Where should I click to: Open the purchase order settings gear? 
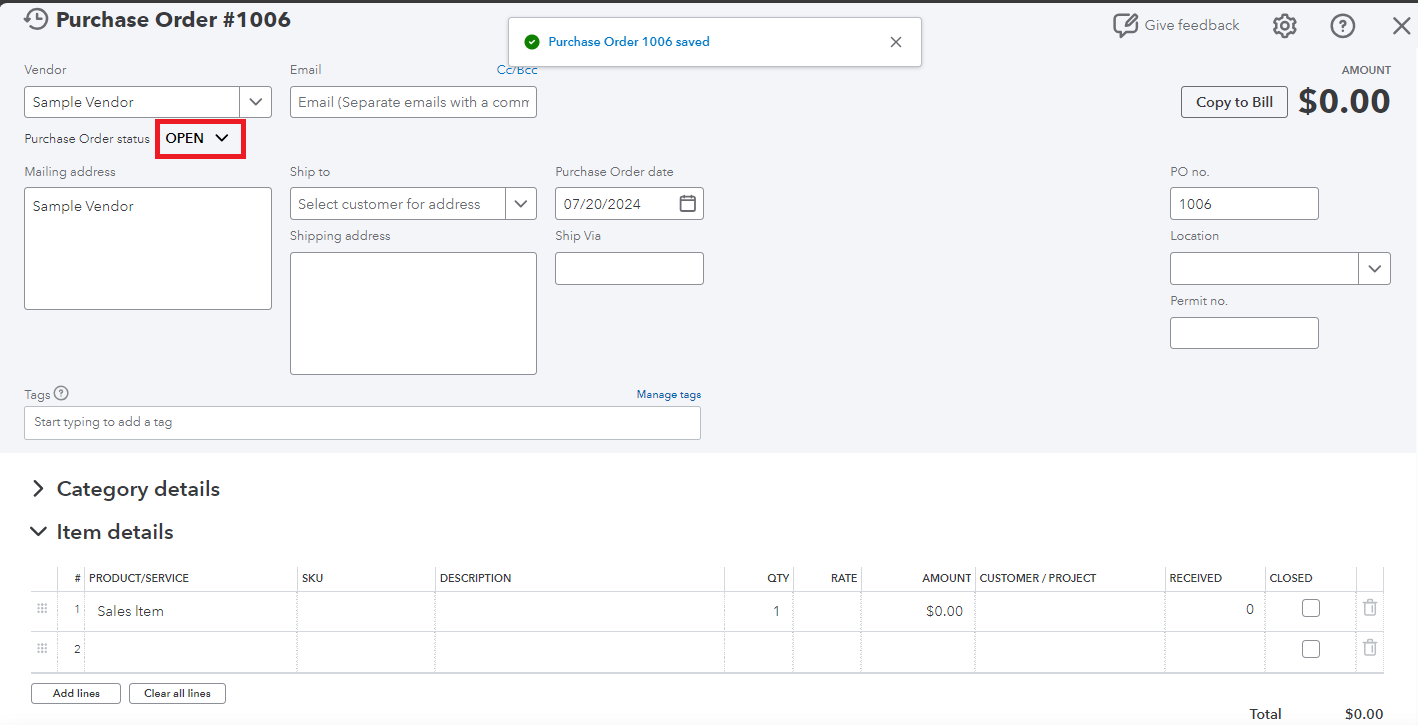point(1284,25)
